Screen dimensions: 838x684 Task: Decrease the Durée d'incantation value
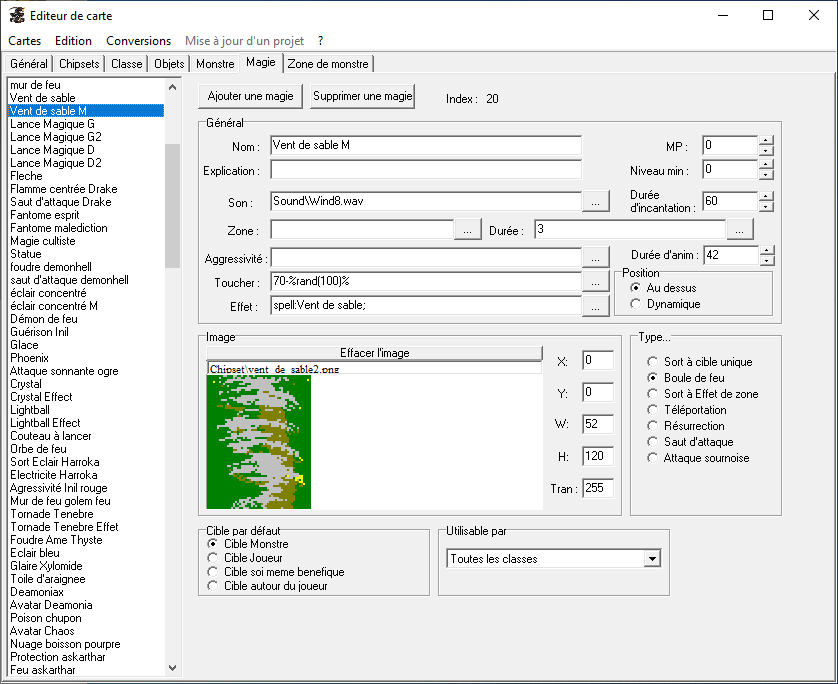click(766, 207)
